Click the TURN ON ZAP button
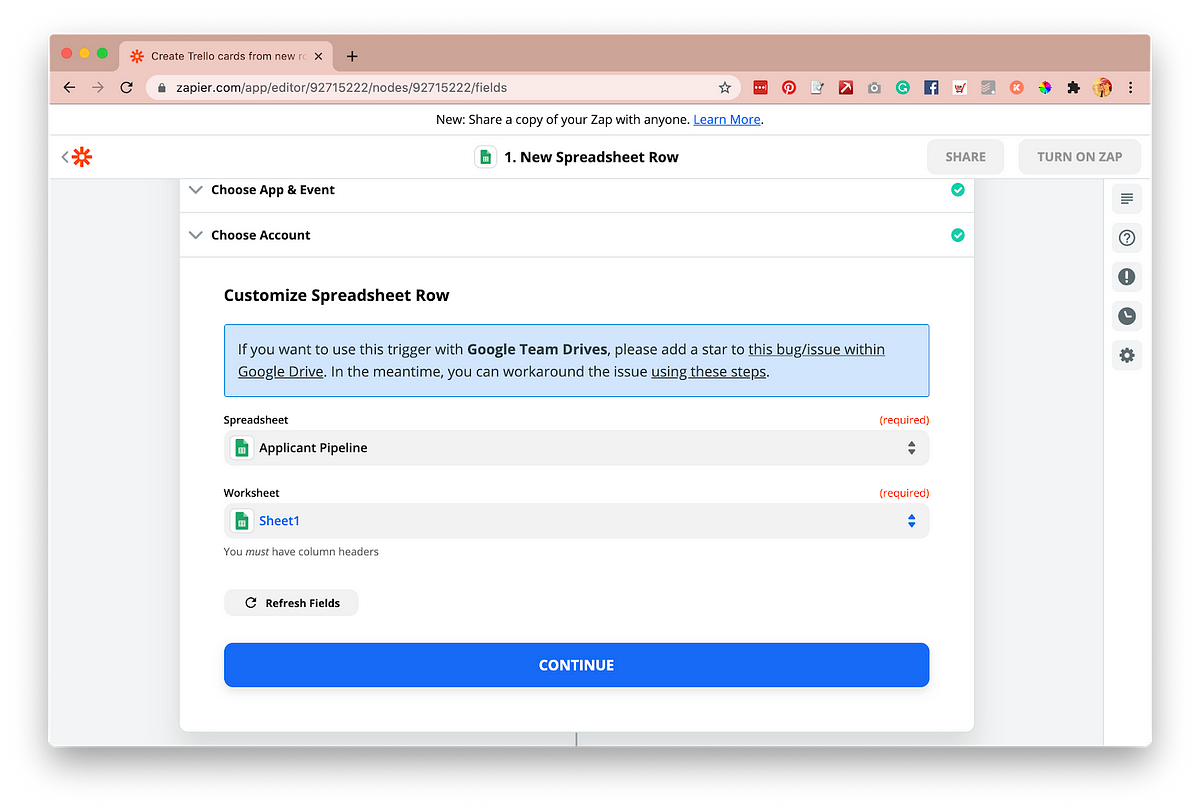 point(1079,157)
